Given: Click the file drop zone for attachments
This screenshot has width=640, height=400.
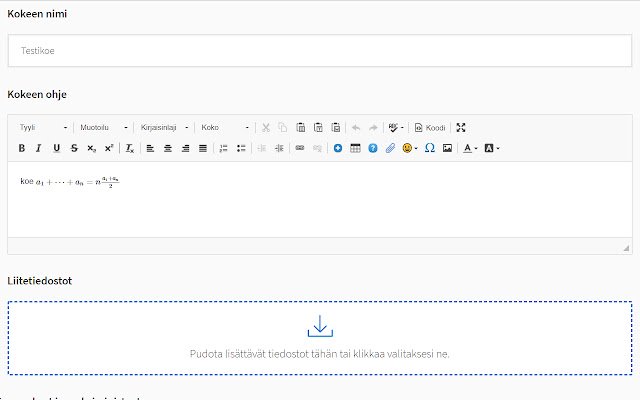Looking at the screenshot, I should tap(320, 338).
